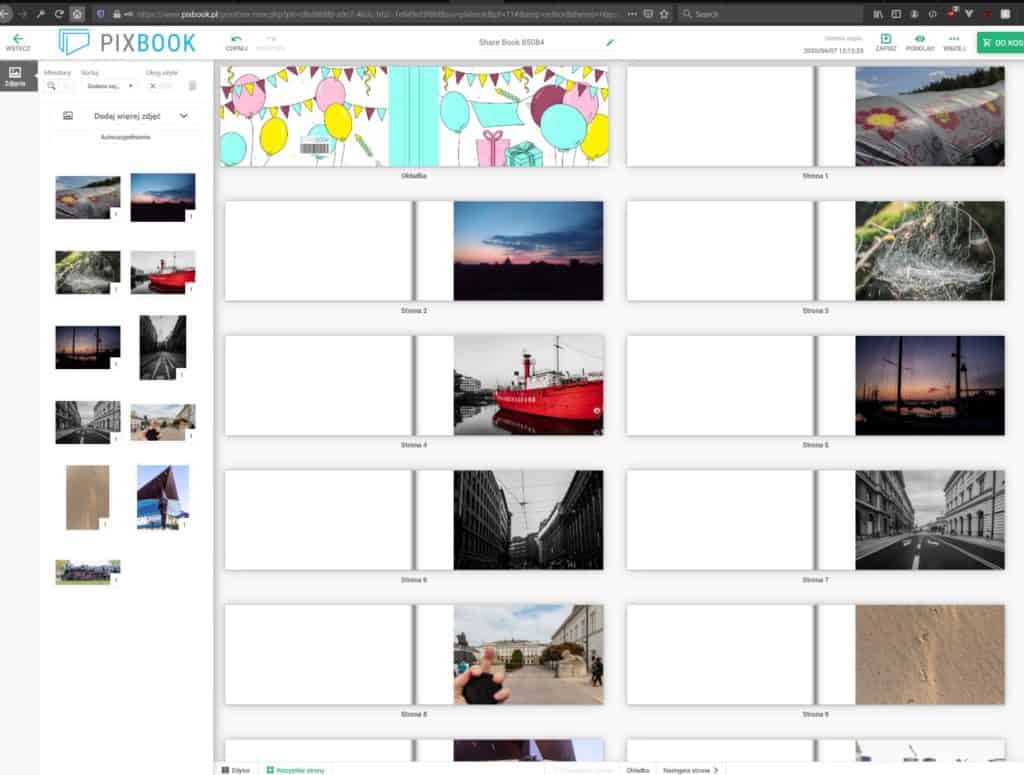
Task: Click the miniatures zoom magnifier icon
Action: pos(52,86)
